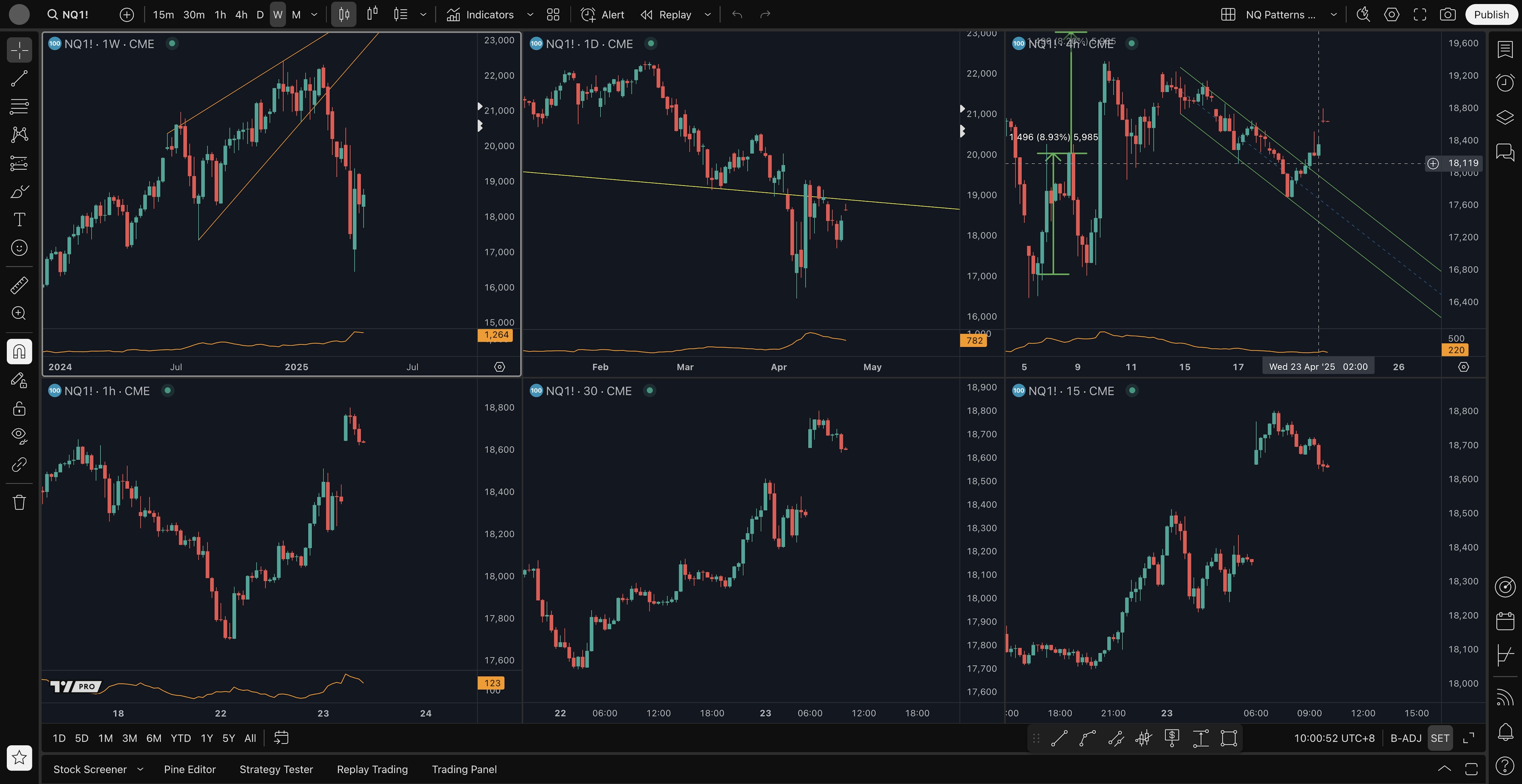The width and height of the screenshot is (1522, 784).
Task: Switch to Strategy Tester tab
Action: pos(276,769)
